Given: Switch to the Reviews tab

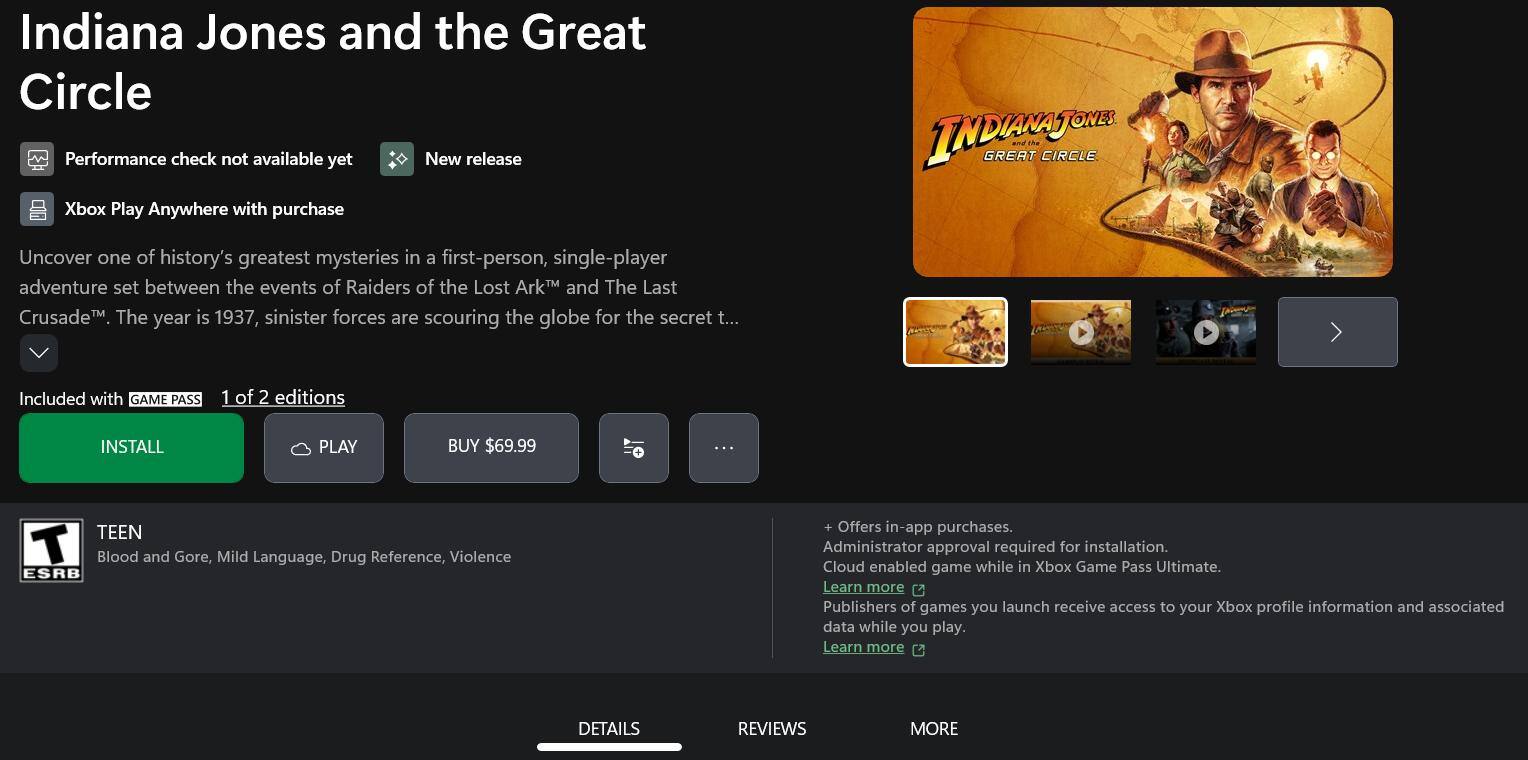Looking at the screenshot, I should tap(772, 729).
